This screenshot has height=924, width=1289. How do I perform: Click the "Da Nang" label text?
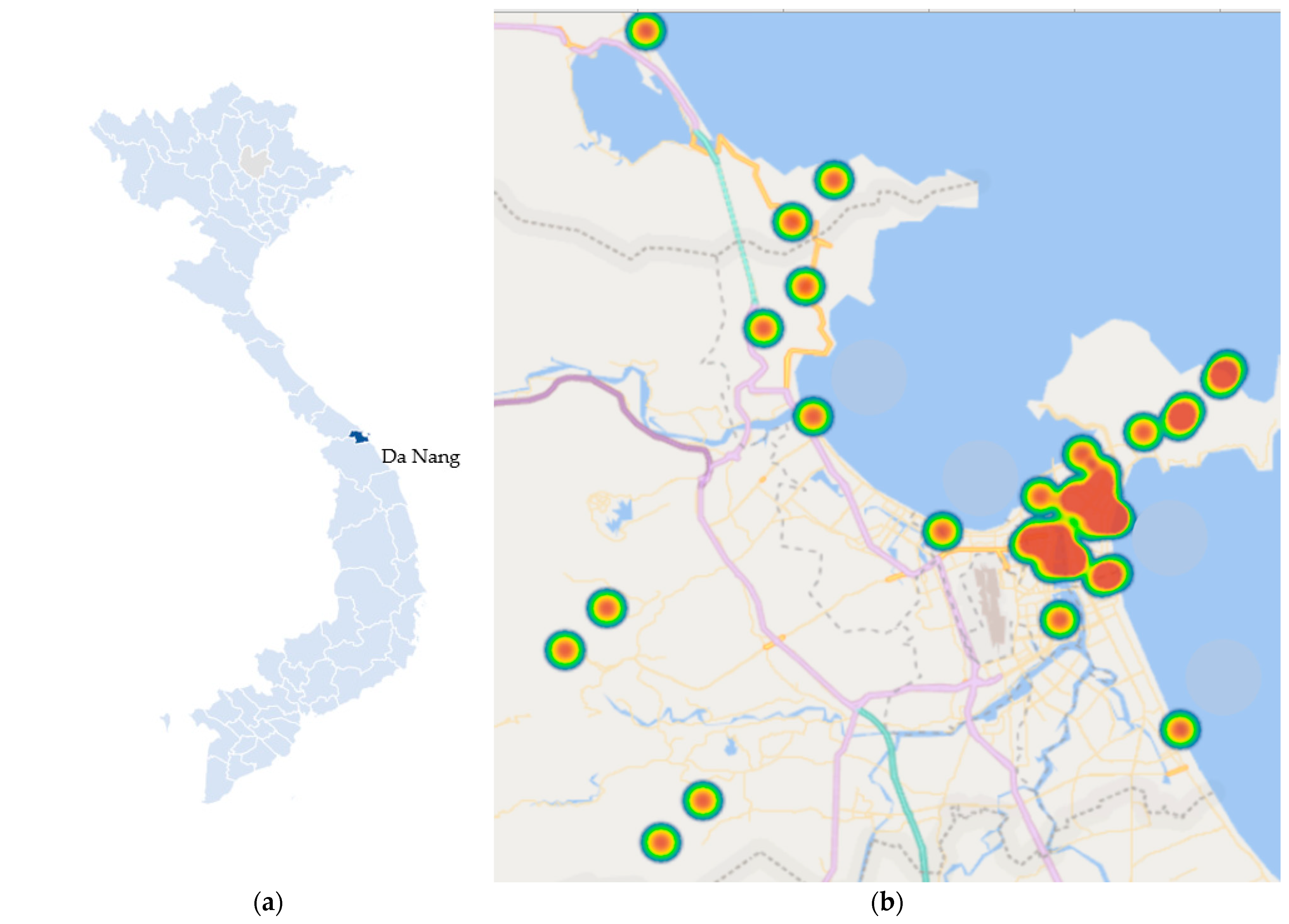coord(420,457)
